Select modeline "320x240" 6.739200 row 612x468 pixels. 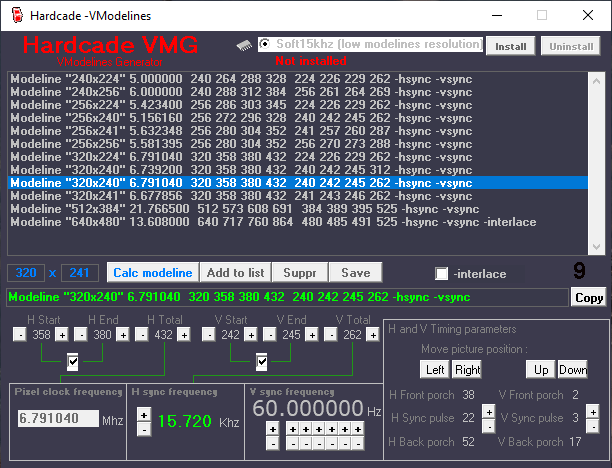point(297,170)
